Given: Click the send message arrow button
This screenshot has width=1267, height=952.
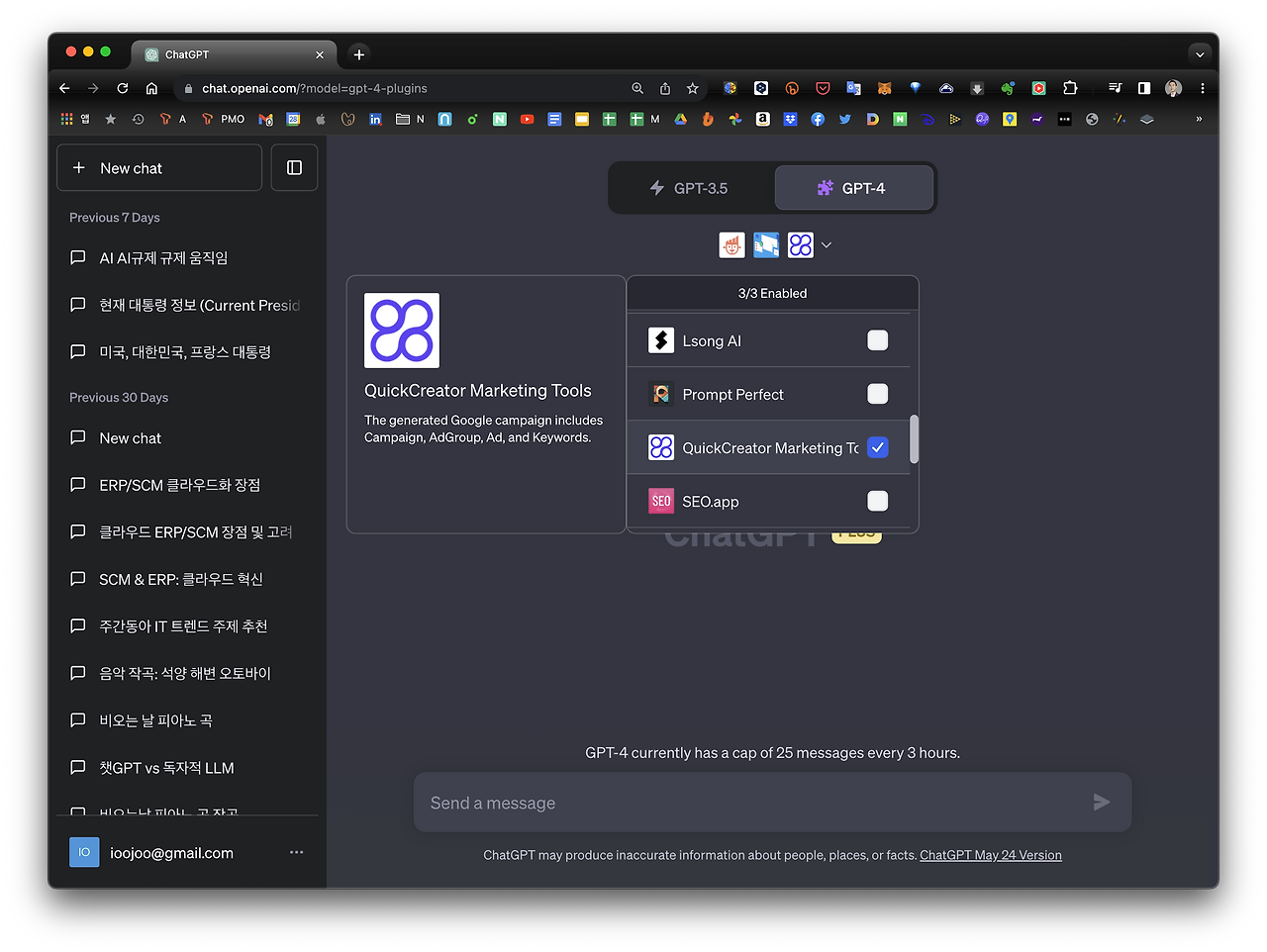Looking at the screenshot, I should [1102, 803].
